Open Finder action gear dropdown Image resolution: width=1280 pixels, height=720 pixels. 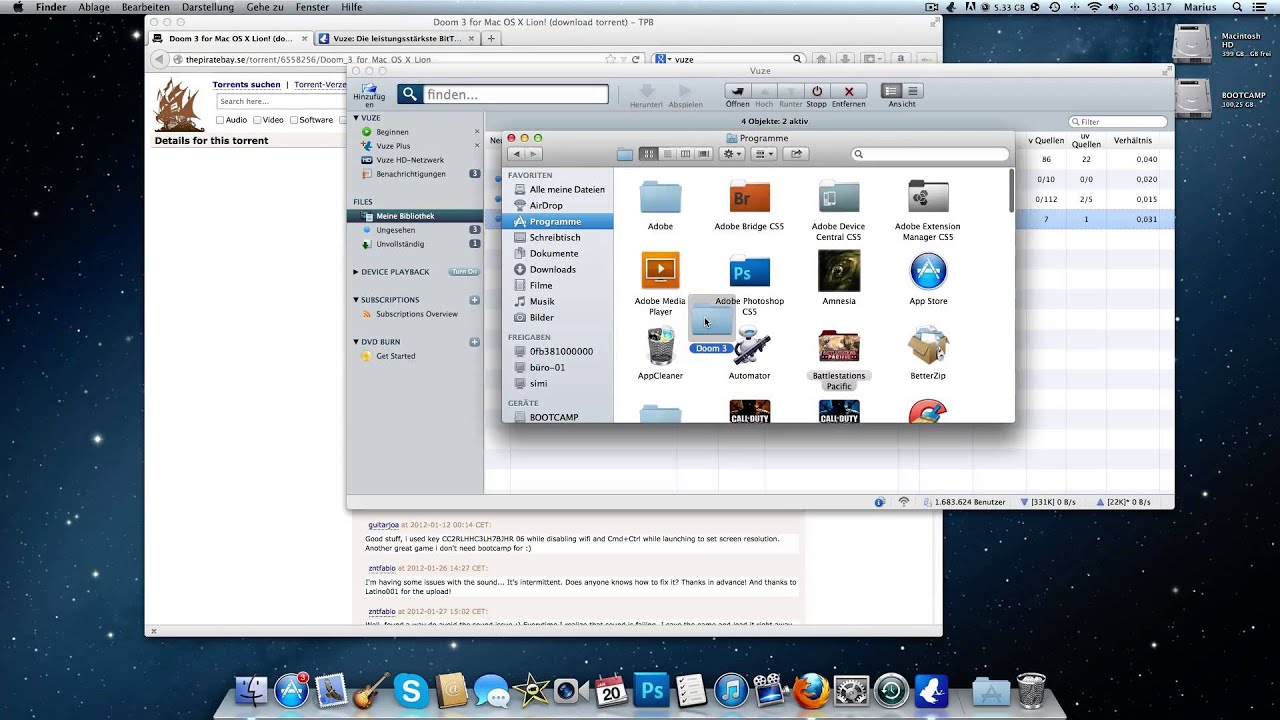(x=733, y=154)
